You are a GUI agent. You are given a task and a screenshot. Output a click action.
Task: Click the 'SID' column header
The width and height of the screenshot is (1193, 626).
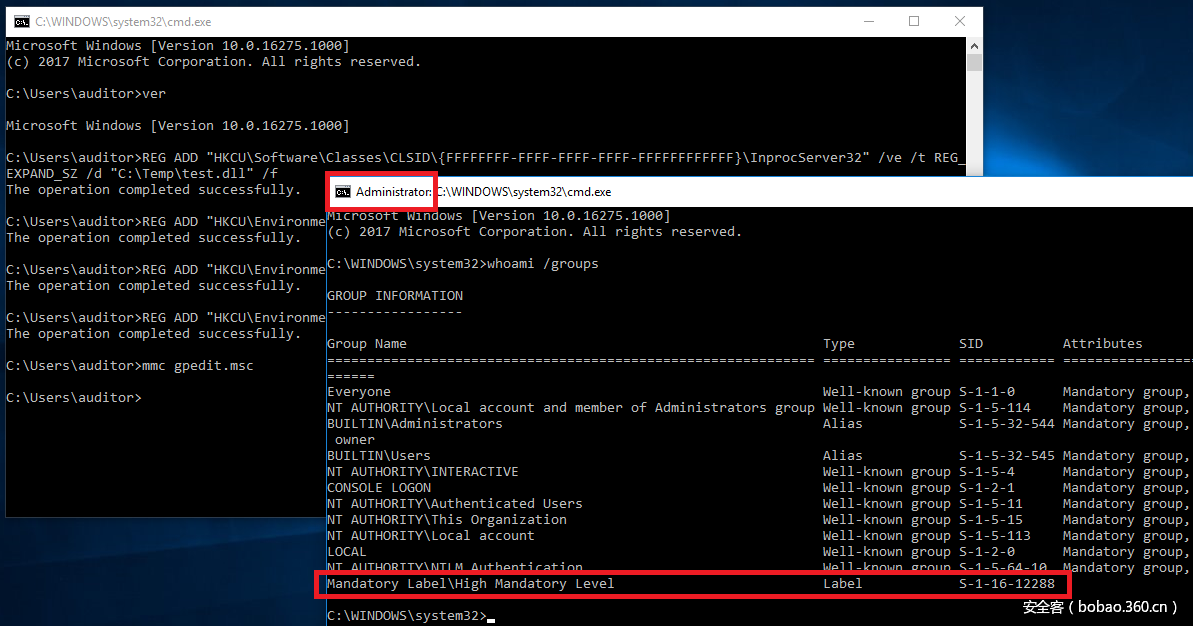click(971, 344)
